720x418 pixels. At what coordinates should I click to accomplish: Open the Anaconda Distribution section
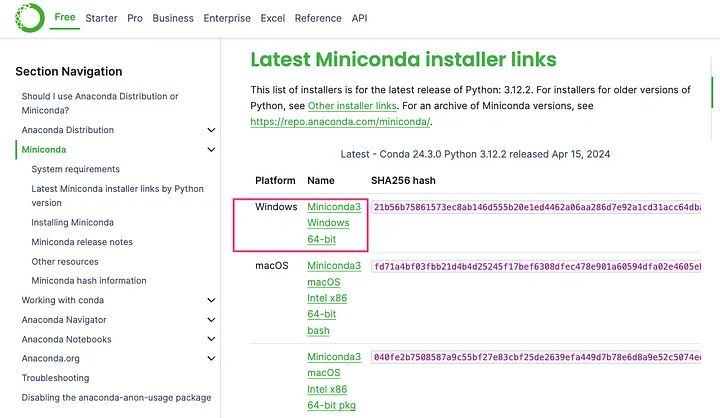pyautogui.click(x=68, y=130)
